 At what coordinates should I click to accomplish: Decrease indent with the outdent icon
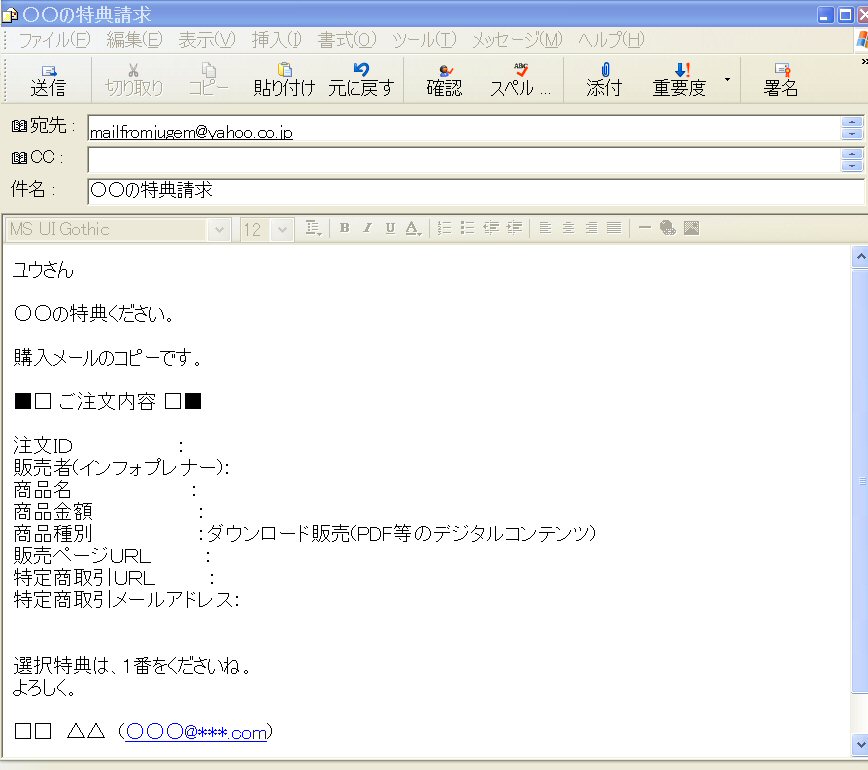click(x=490, y=228)
